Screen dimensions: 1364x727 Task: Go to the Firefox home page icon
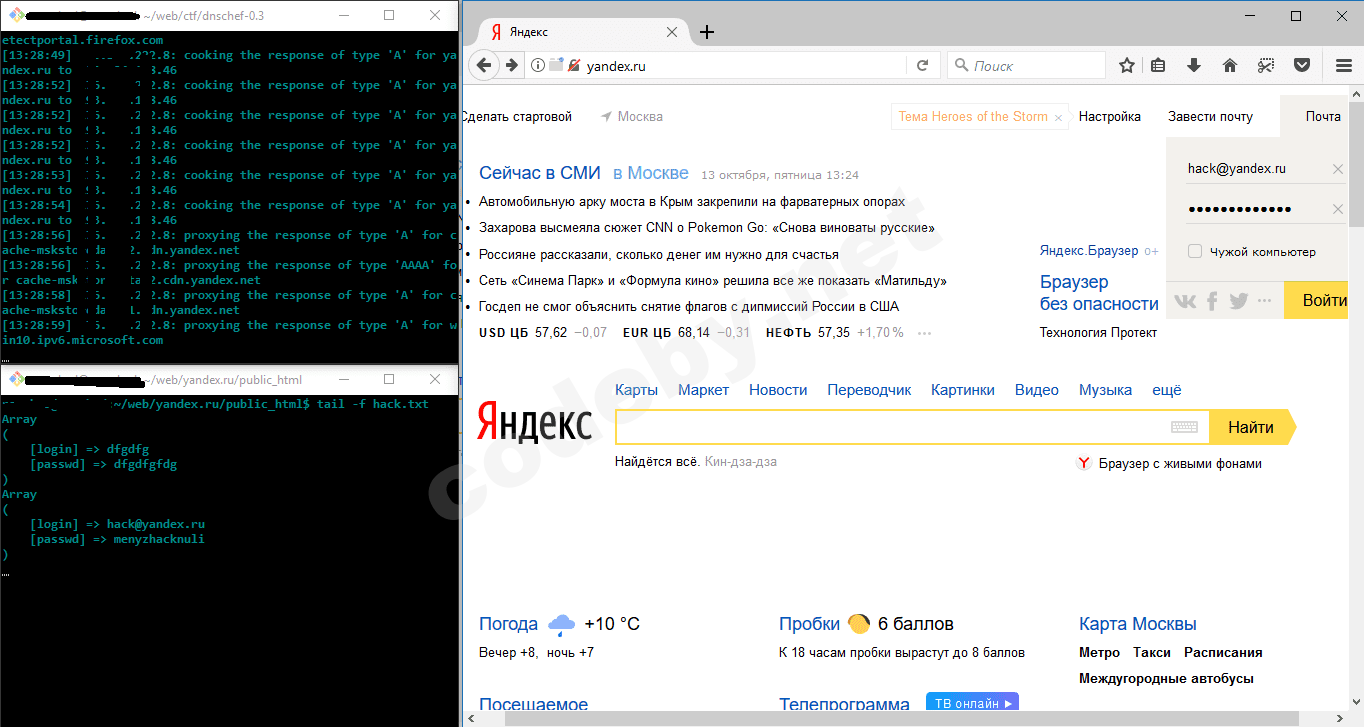pos(1229,64)
